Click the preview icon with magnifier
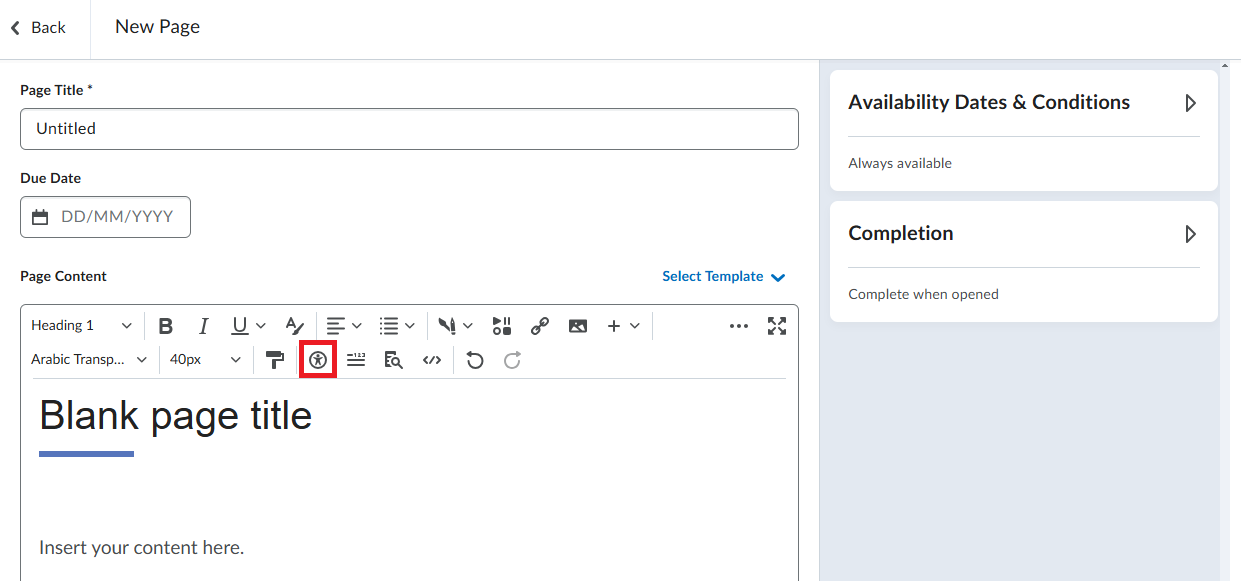 [393, 360]
